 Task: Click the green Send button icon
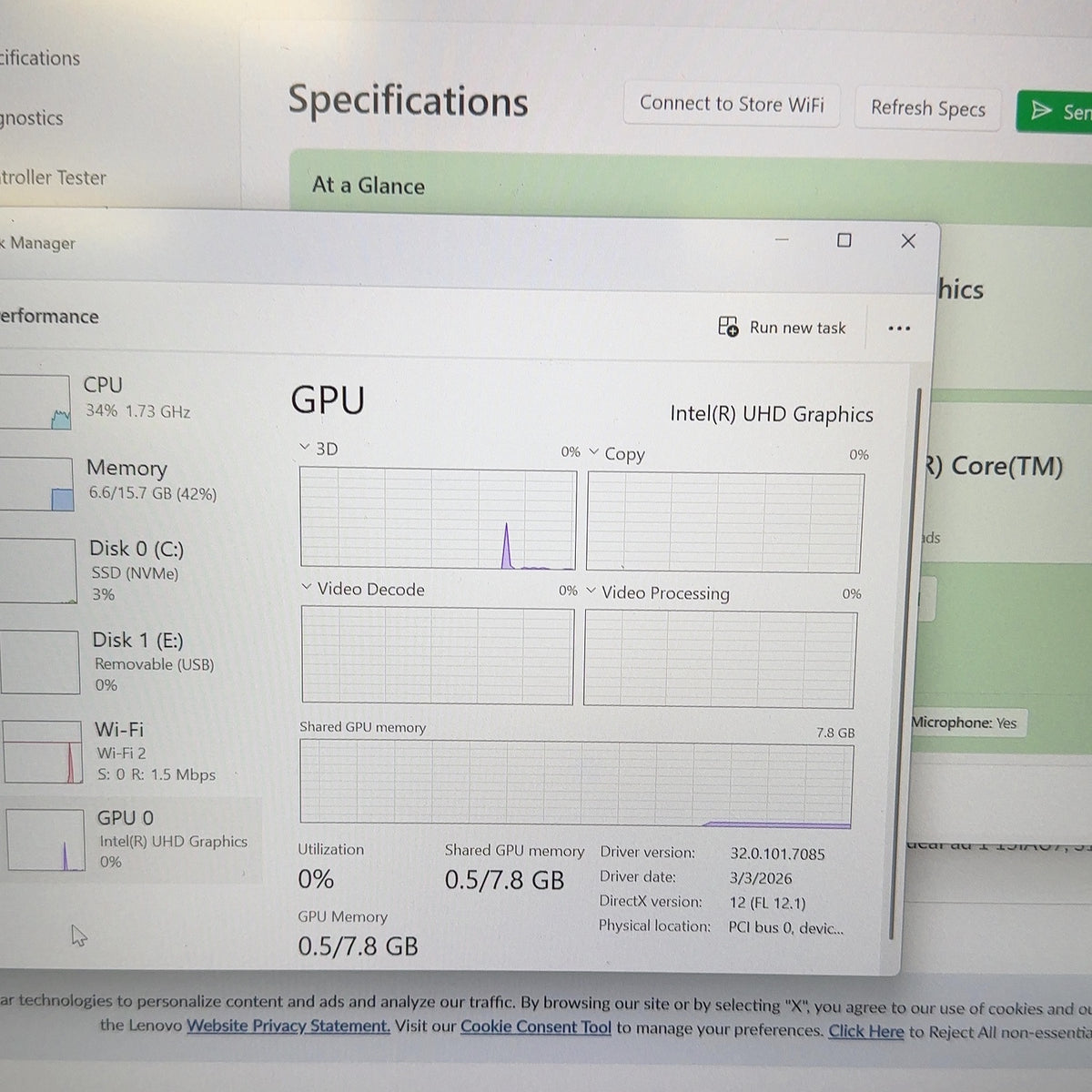(1041, 111)
